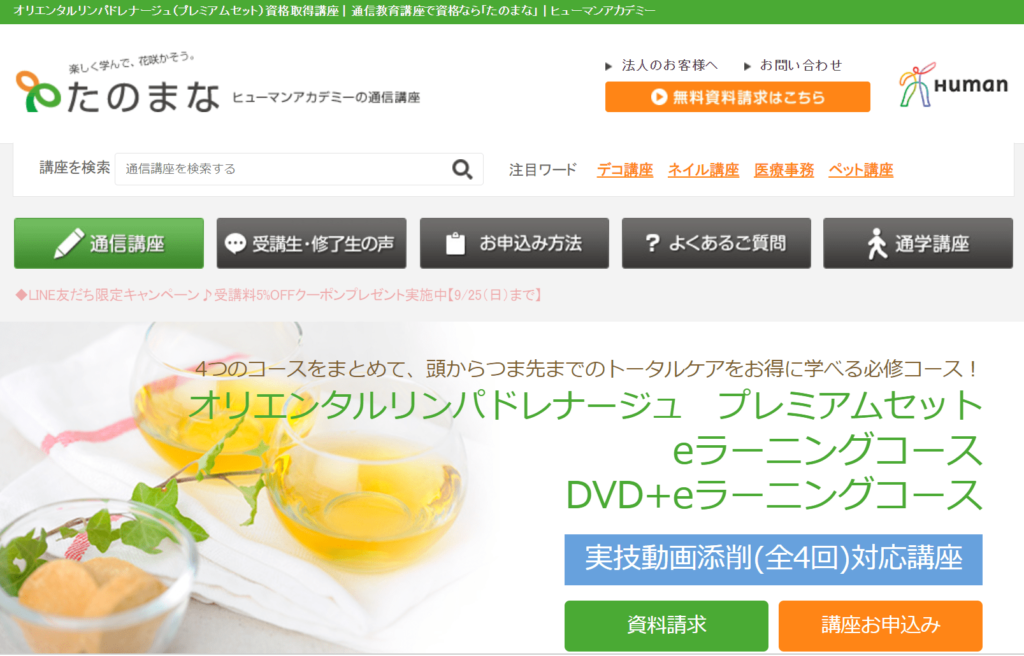This screenshot has height=656, width=1024.
Task: Click the question mark icon on よくあるご質問
Action: click(652, 243)
